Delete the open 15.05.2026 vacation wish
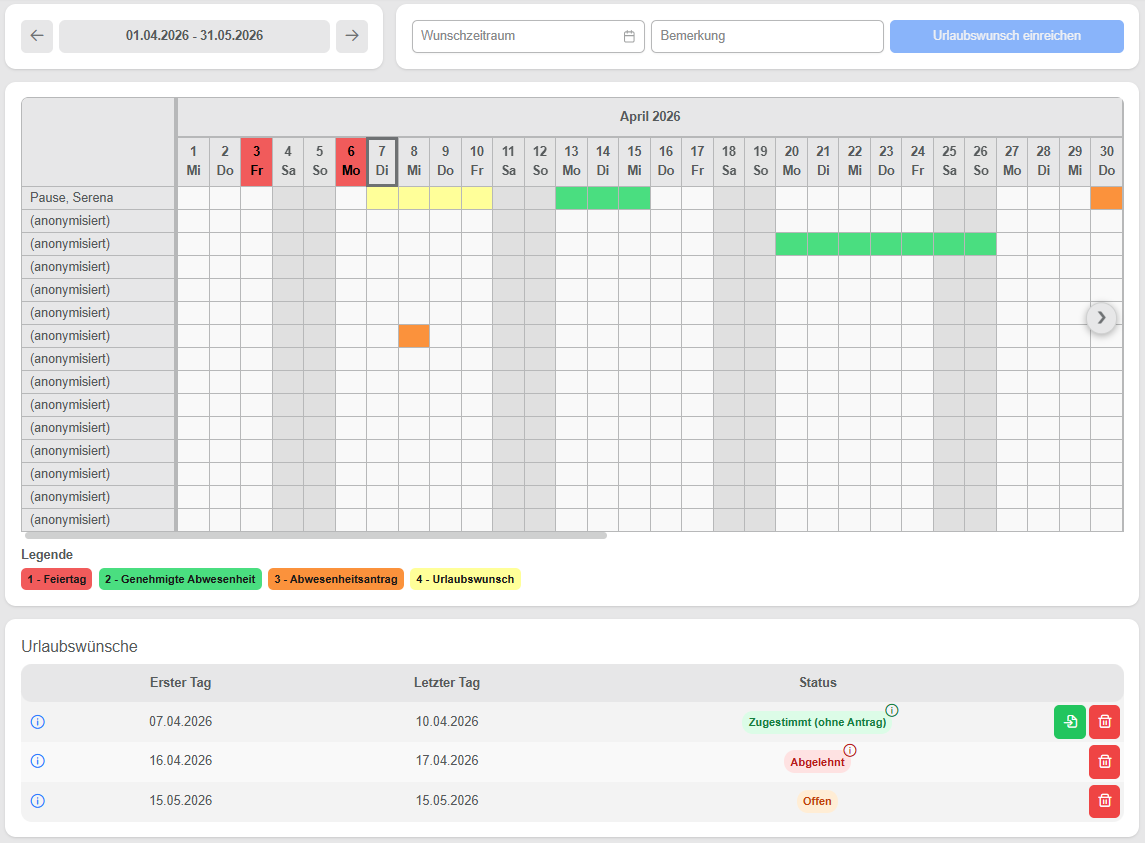 point(1104,801)
